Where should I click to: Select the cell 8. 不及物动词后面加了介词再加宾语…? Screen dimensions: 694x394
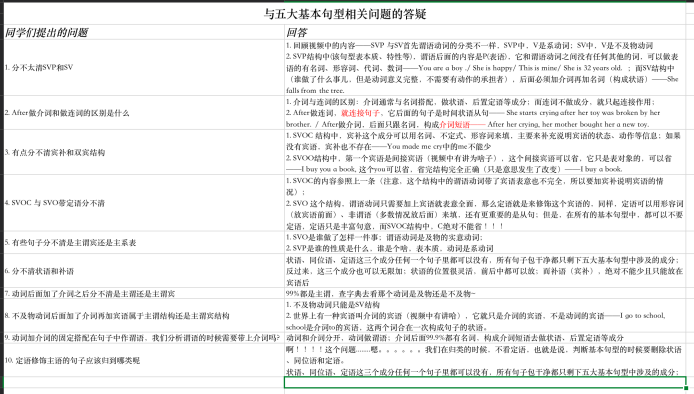pyautogui.click(x=144, y=316)
